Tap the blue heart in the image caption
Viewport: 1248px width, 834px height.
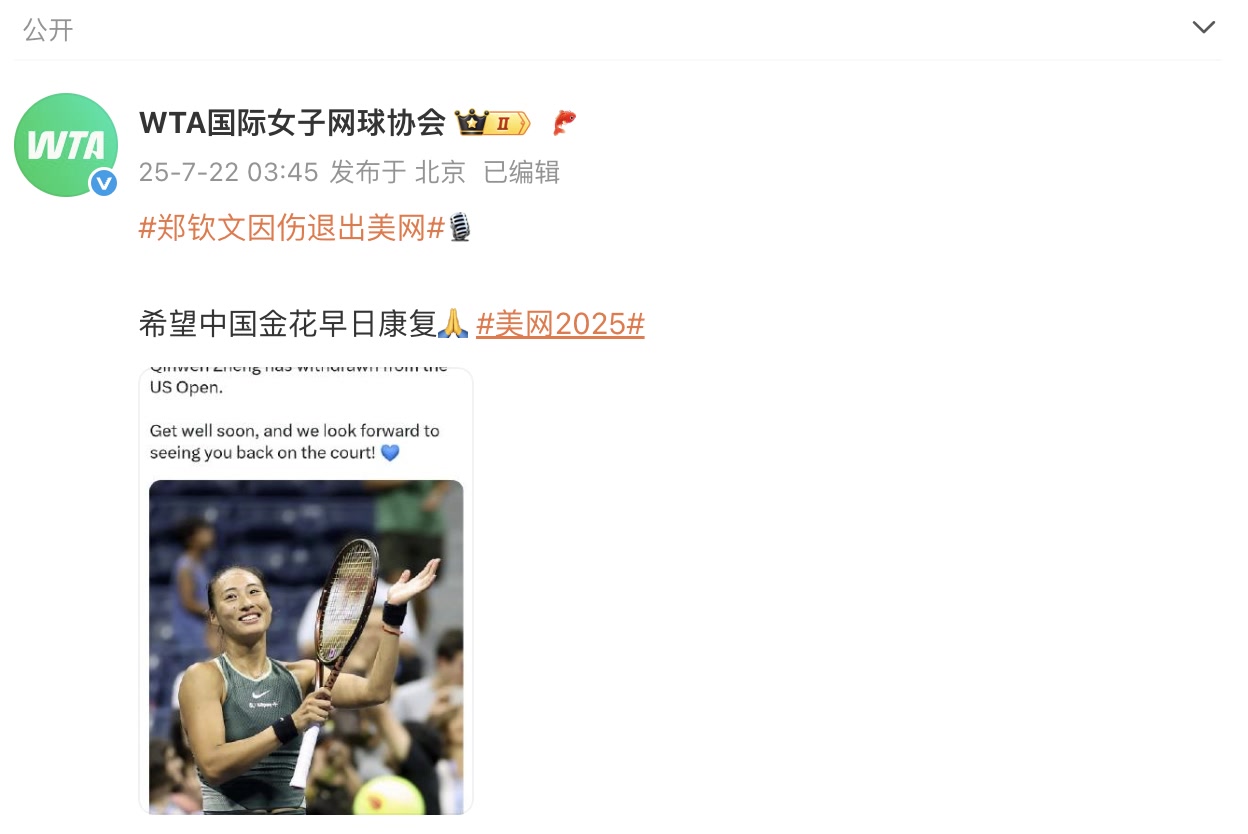click(390, 453)
